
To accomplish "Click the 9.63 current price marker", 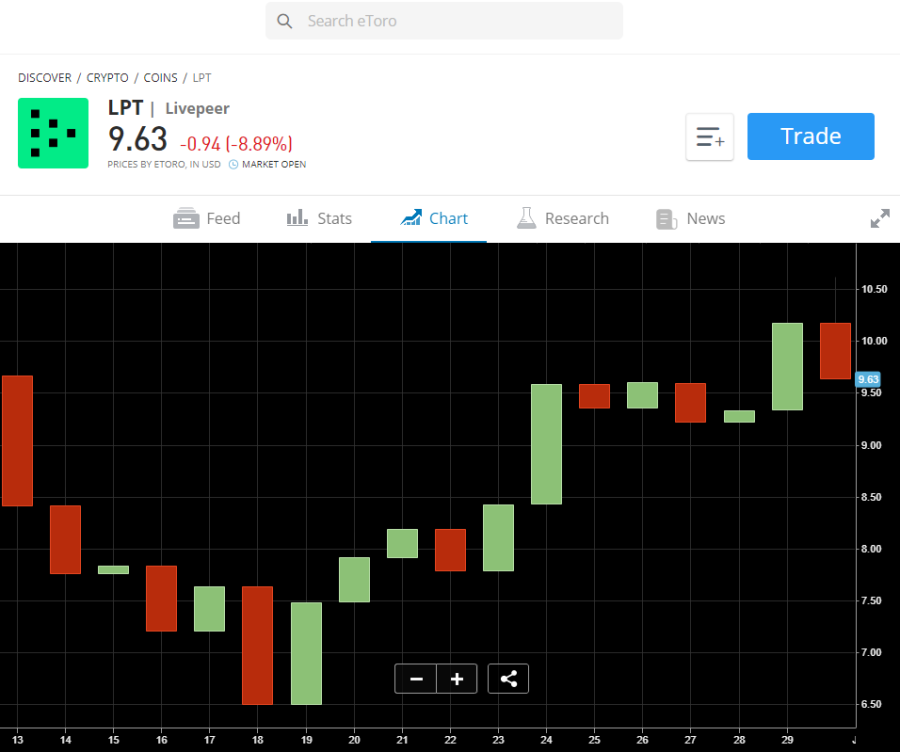I will point(867,379).
